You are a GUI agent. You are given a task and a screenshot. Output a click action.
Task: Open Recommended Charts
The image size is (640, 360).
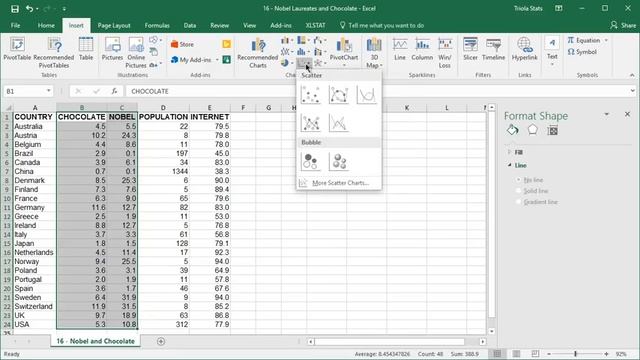click(x=258, y=53)
